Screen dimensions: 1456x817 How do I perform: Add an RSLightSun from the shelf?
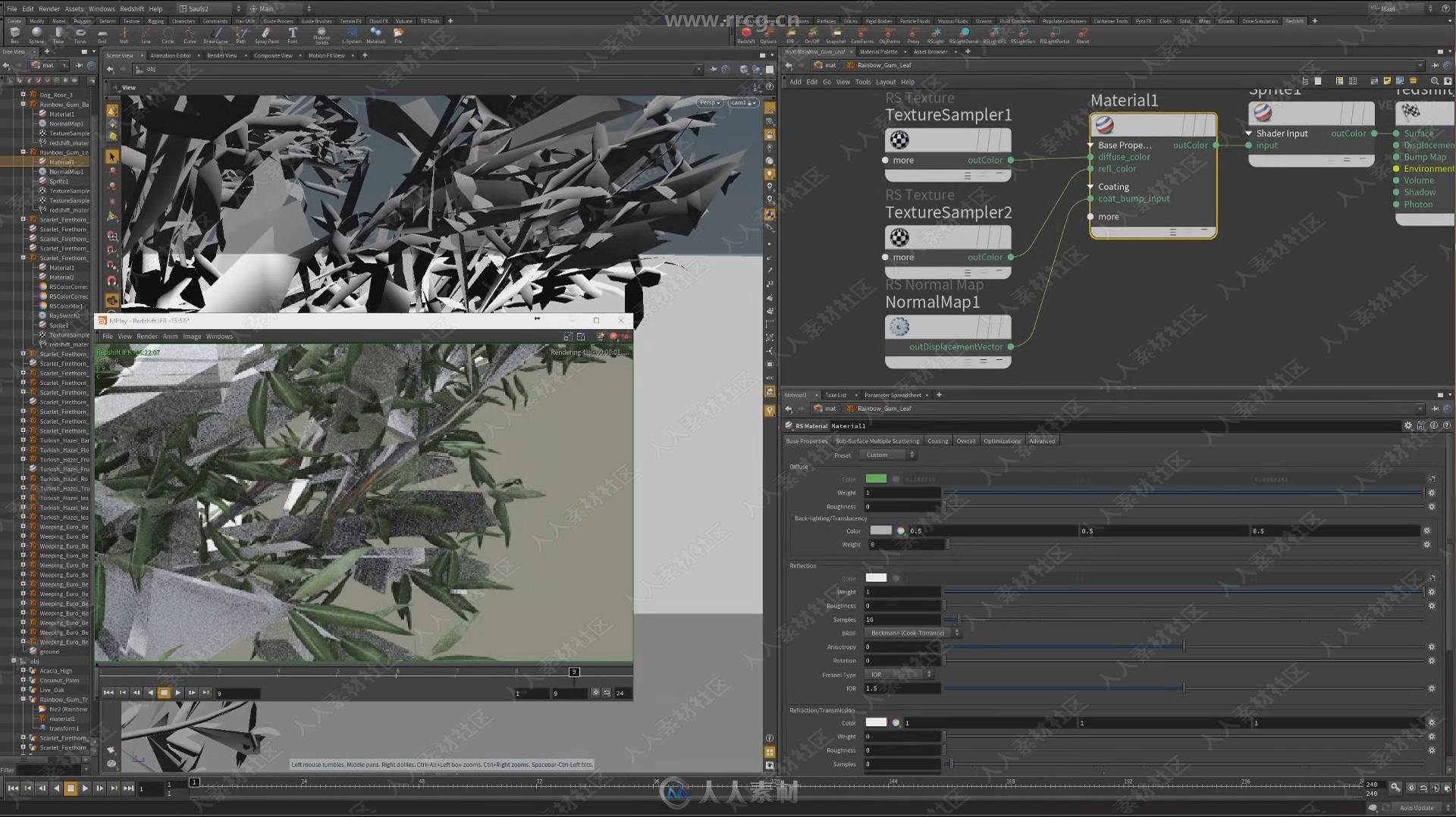coord(1023,35)
